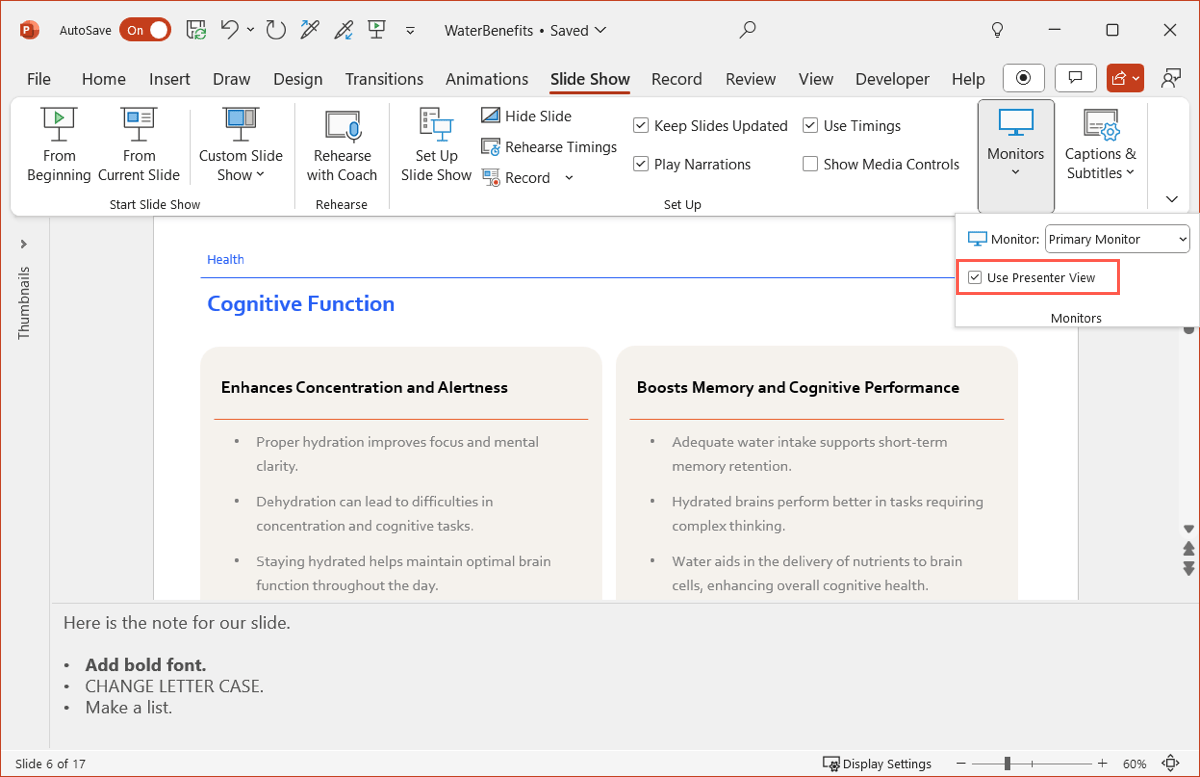Viewport: 1200px width, 777px height.
Task: Open the Review tab
Action: coord(750,79)
